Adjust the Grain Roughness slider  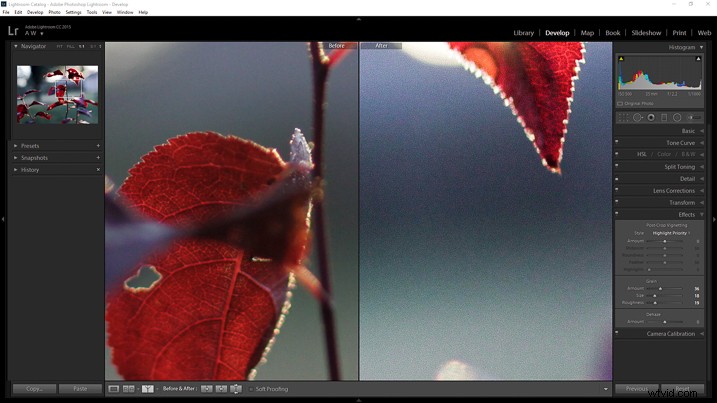(655, 303)
